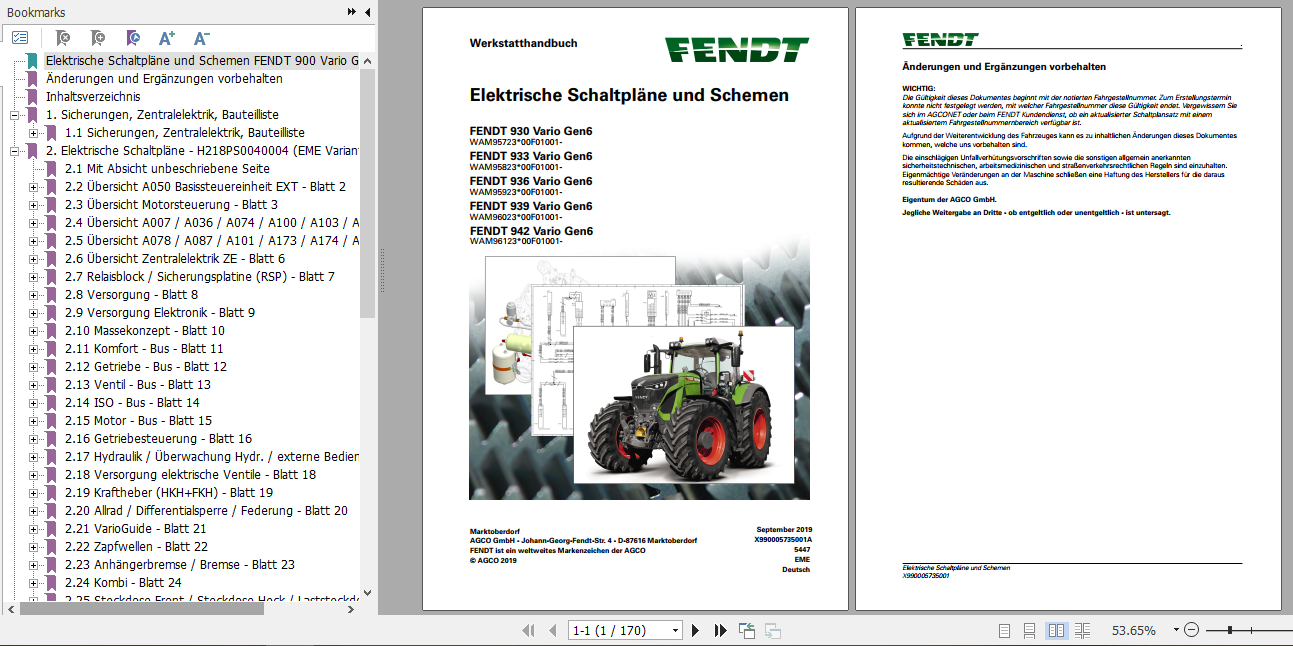Select 2.22 Zapfwellen - Blatt 22
1293x646 pixels.
[136, 547]
